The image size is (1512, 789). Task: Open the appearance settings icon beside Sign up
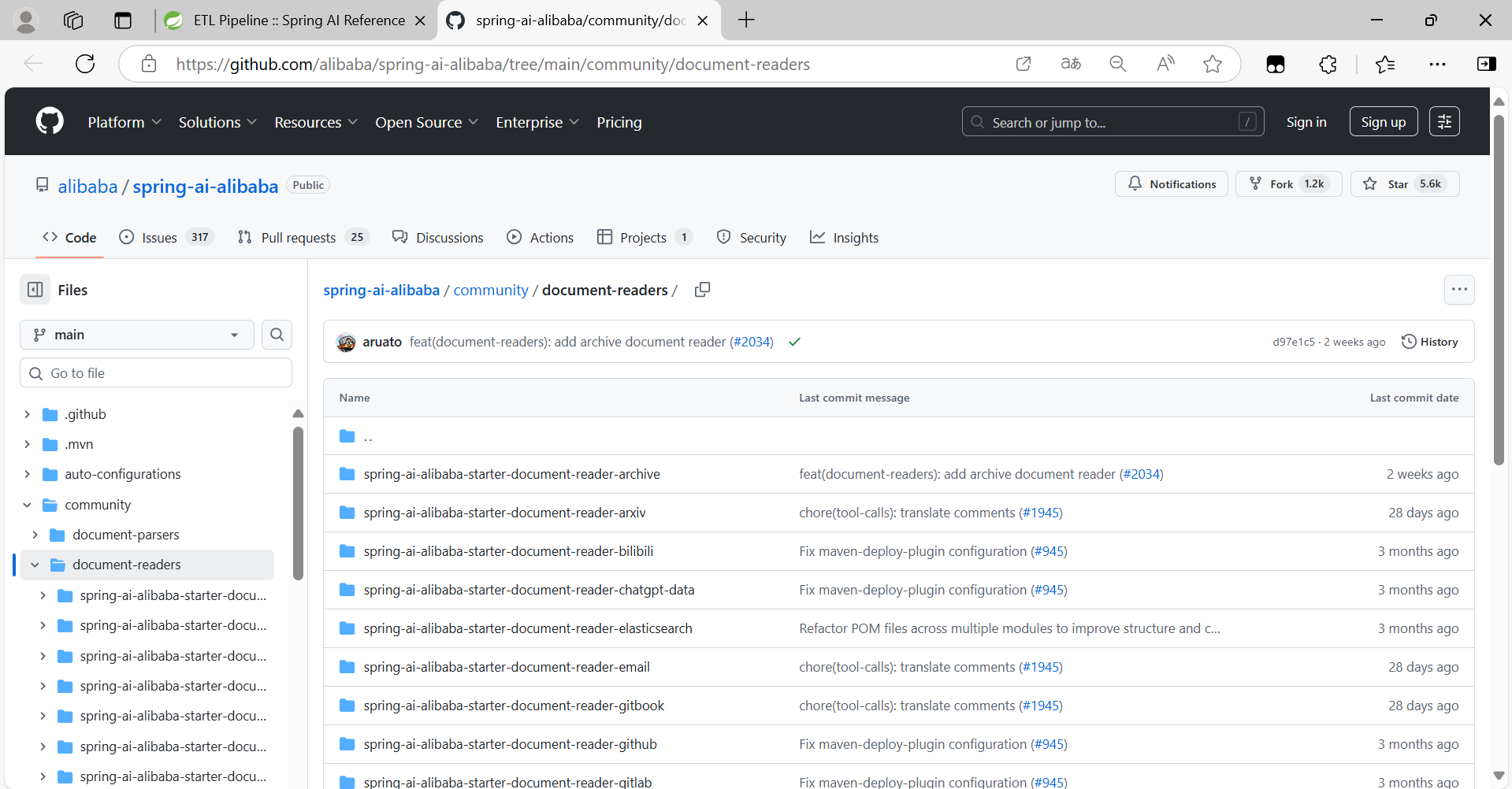pos(1444,121)
